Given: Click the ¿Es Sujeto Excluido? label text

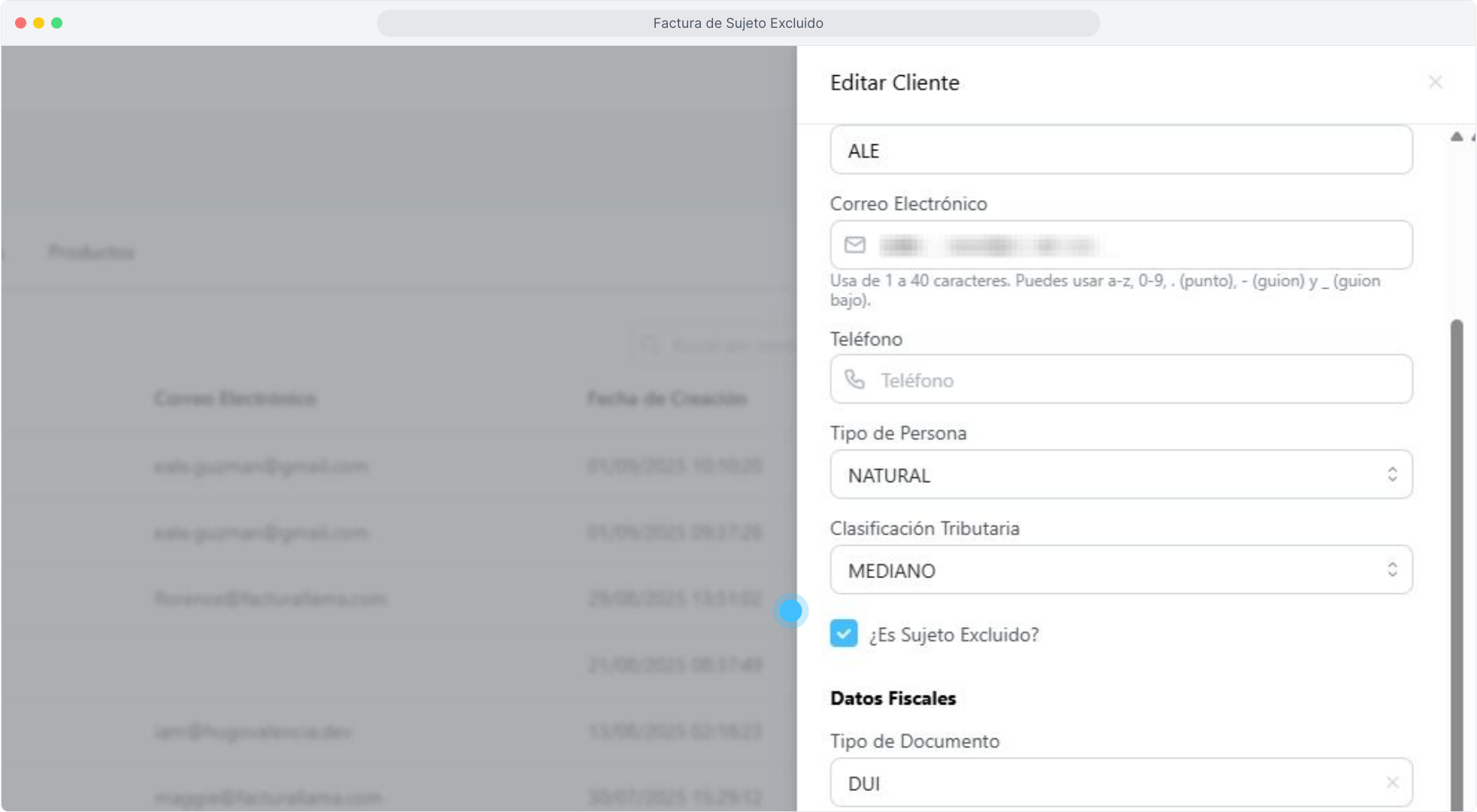Looking at the screenshot, I should pyautogui.click(x=954, y=635).
